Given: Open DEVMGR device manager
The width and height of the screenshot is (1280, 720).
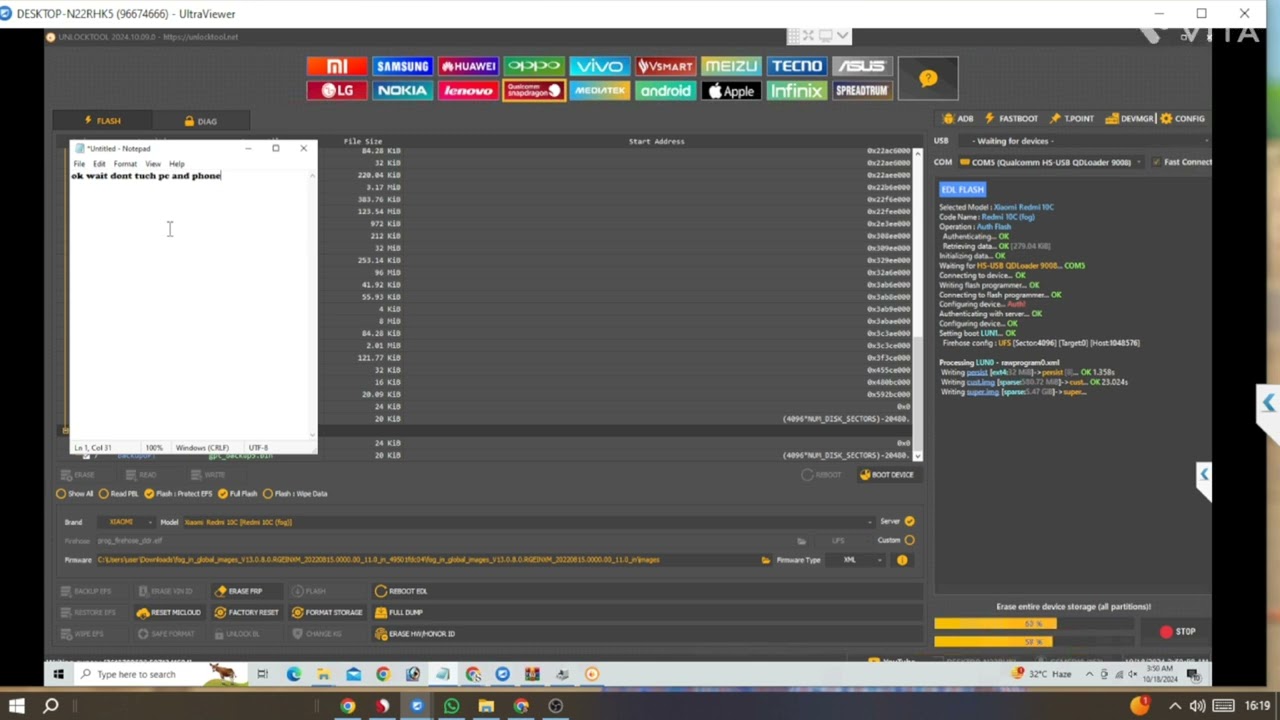Looking at the screenshot, I should pyautogui.click(x=1130, y=119).
